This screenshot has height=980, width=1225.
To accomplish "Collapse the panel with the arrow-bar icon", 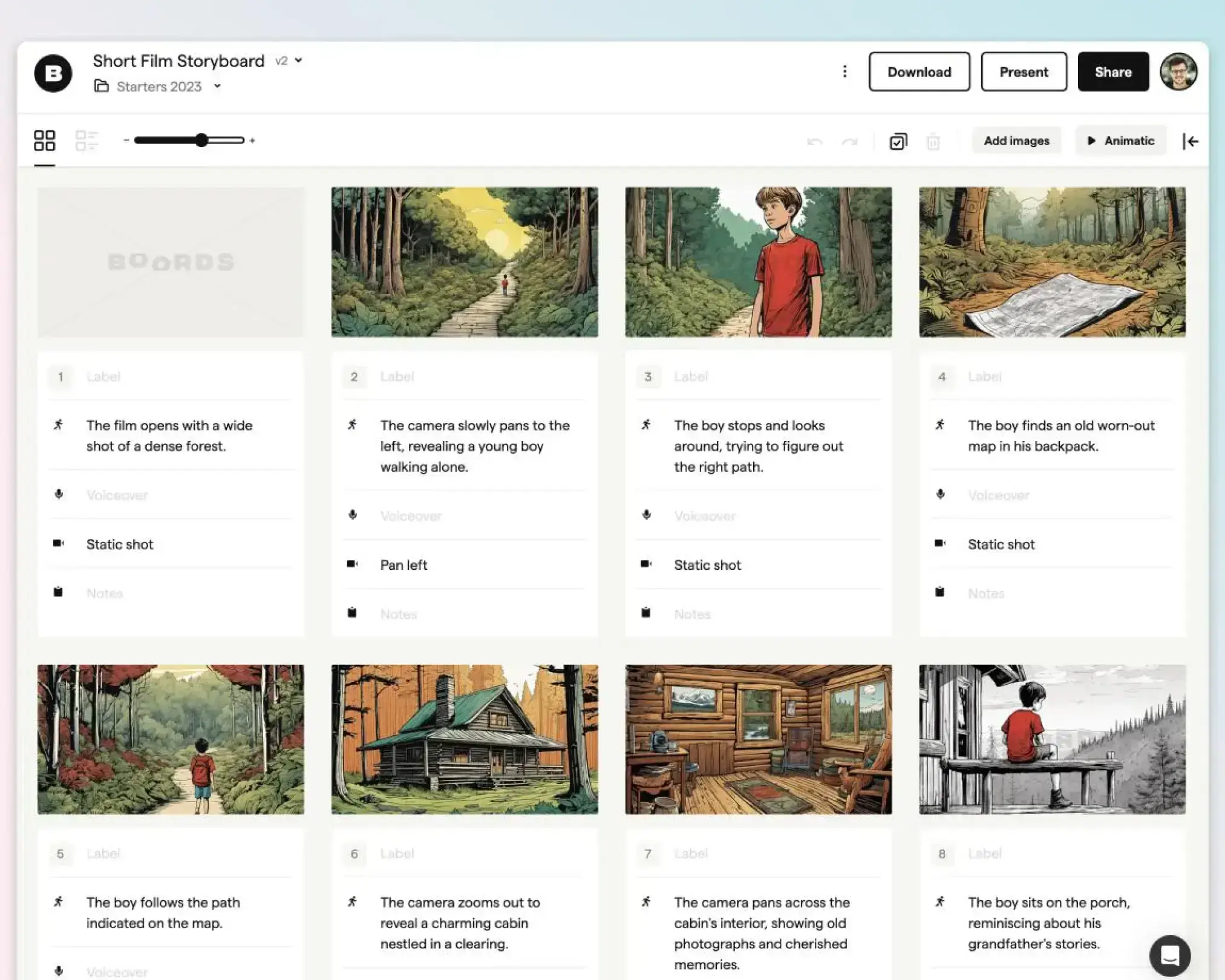I will click(x=1191, y=142).
